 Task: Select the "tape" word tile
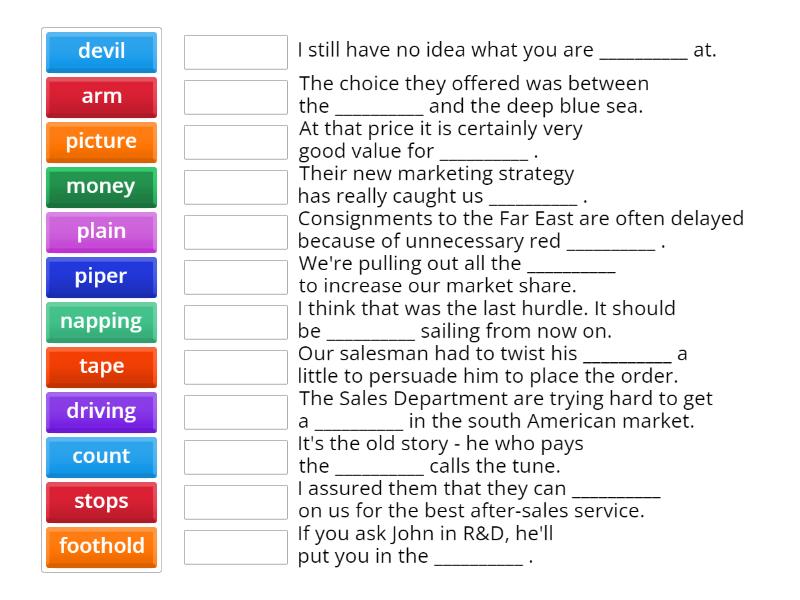[x=100, y=366]
